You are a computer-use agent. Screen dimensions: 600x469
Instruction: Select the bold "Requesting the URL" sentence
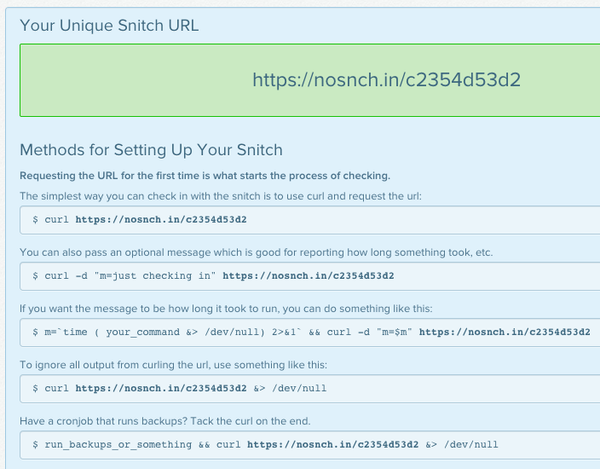(x=205, y=176)
